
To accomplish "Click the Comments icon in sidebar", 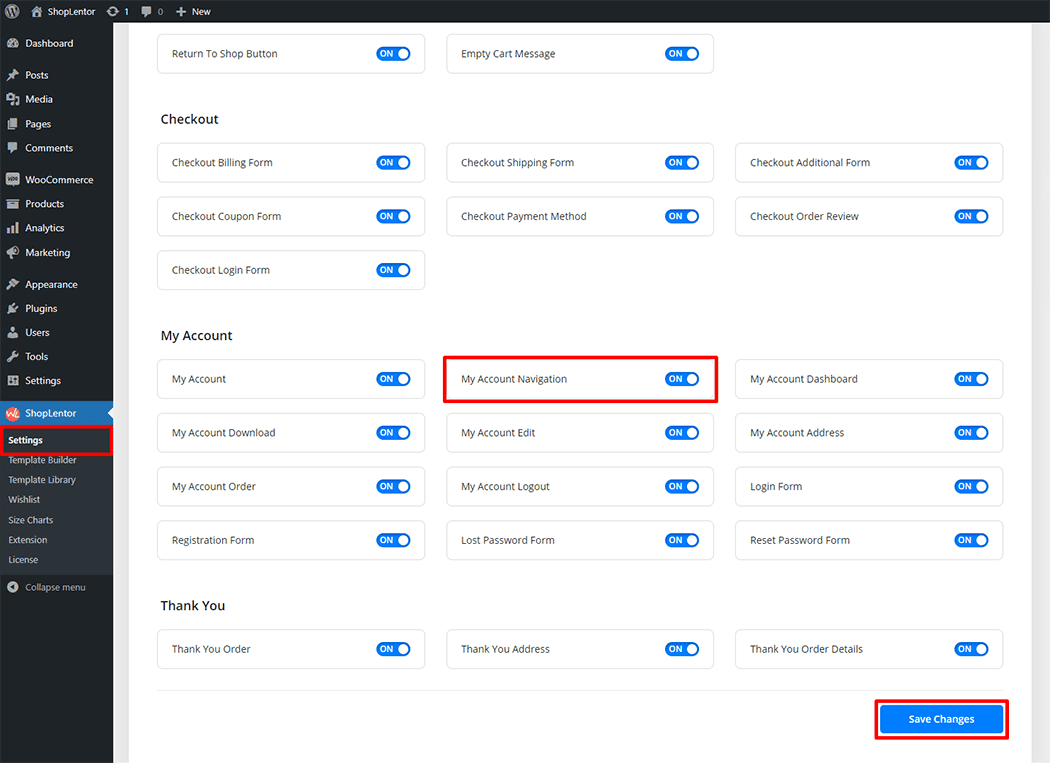I will click(x=13, y=148).
